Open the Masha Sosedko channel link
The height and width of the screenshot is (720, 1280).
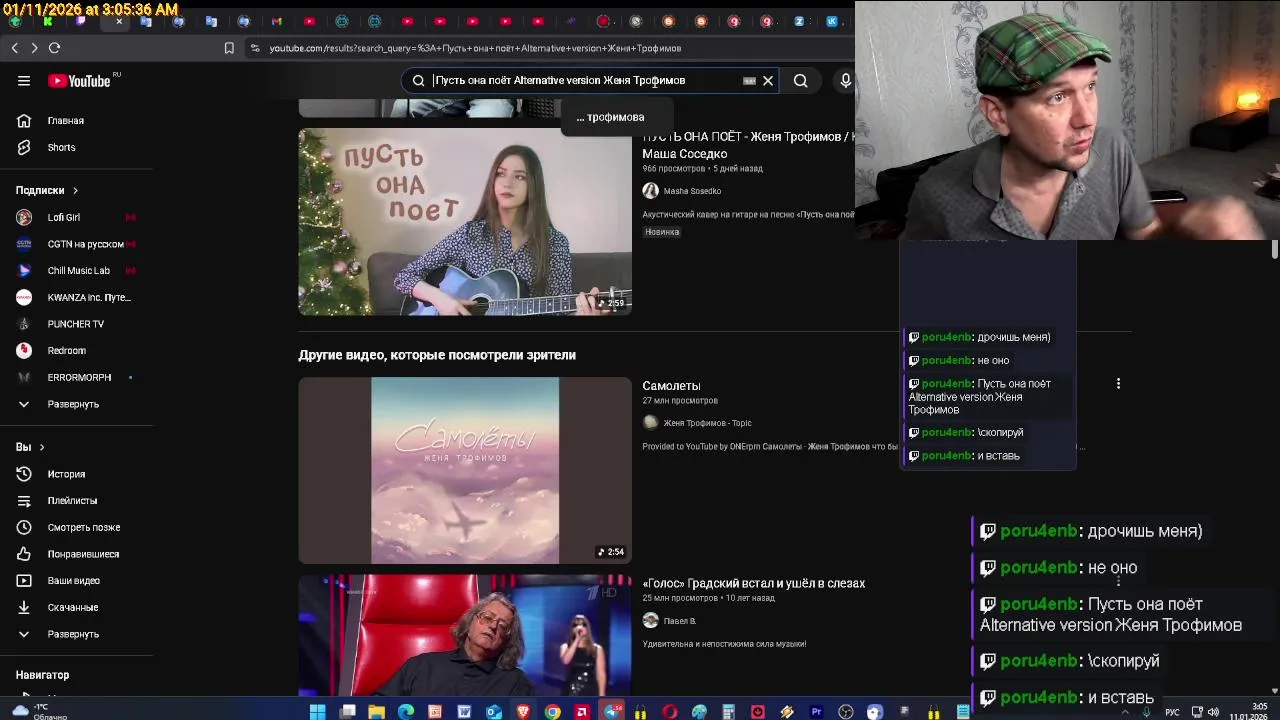click(x=692, y=191)
